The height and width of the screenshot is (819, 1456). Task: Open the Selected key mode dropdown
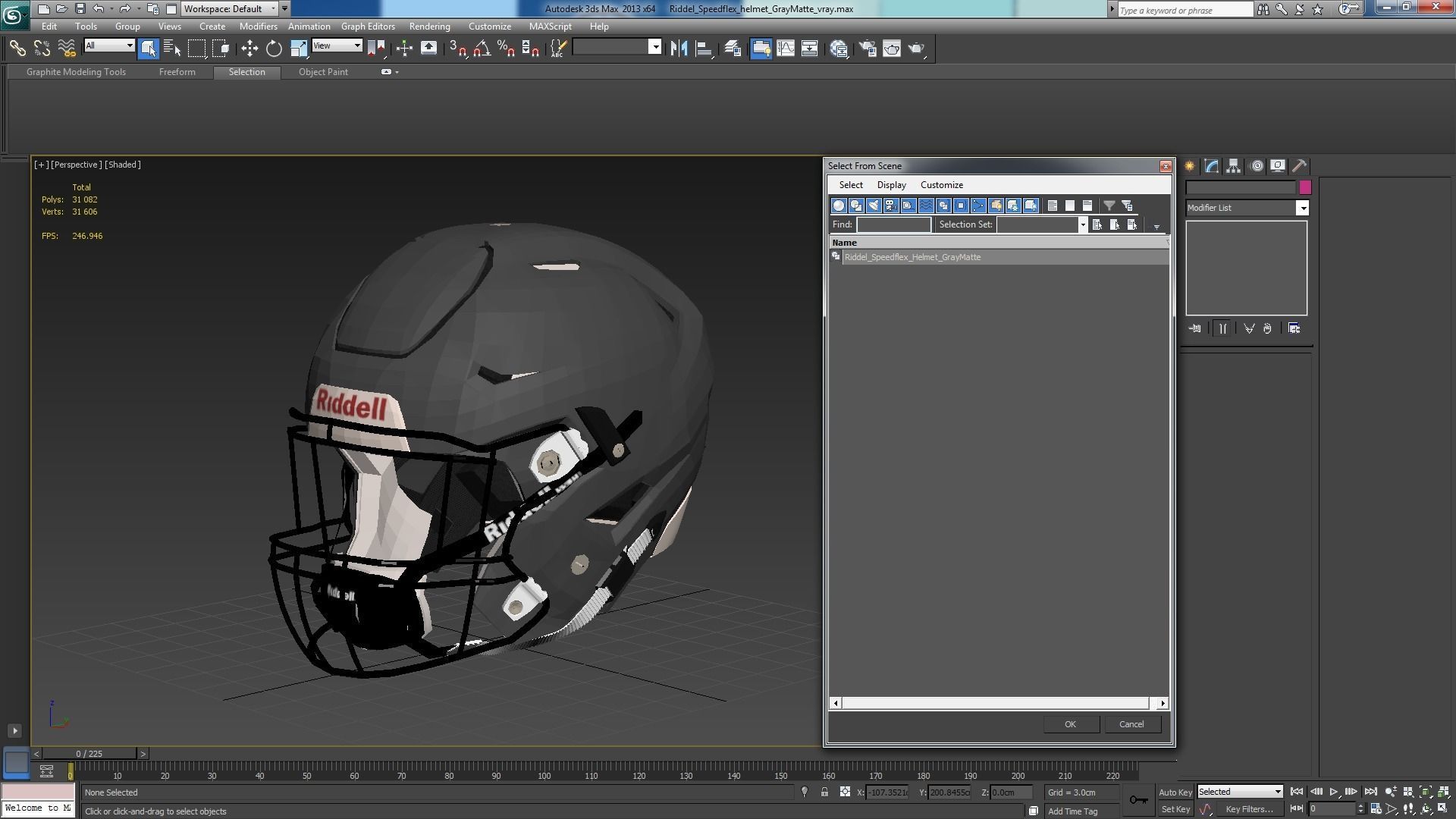(x=1240, y=792)
